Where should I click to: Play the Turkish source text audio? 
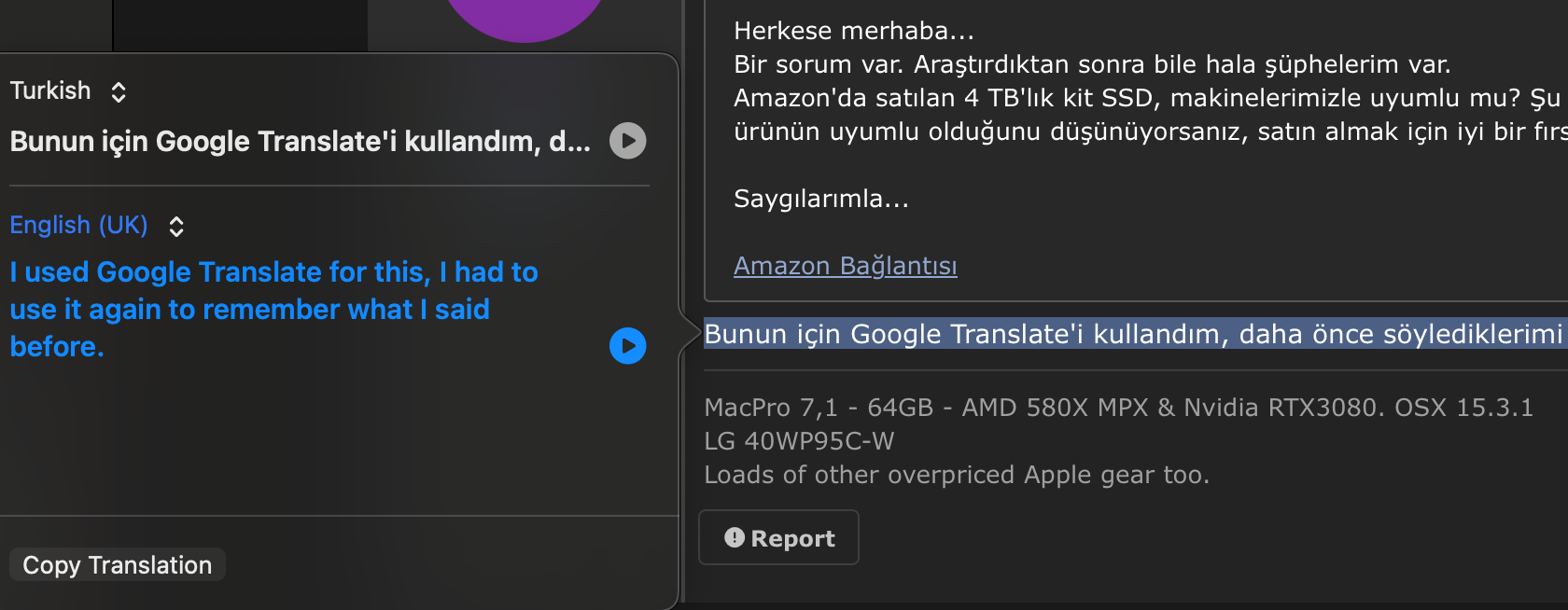(627, 141)
